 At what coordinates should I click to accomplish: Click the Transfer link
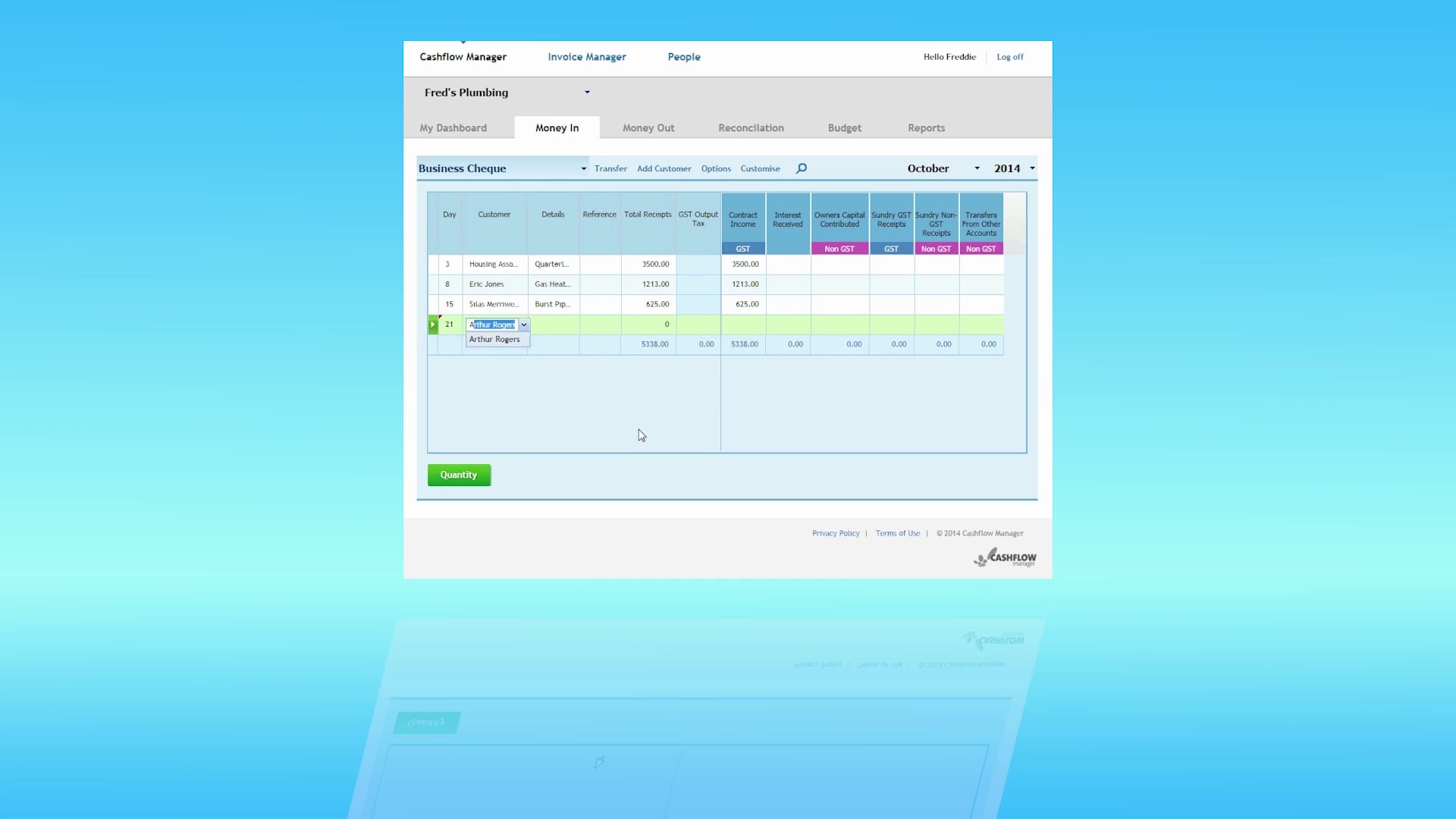[x=610, y=168]
